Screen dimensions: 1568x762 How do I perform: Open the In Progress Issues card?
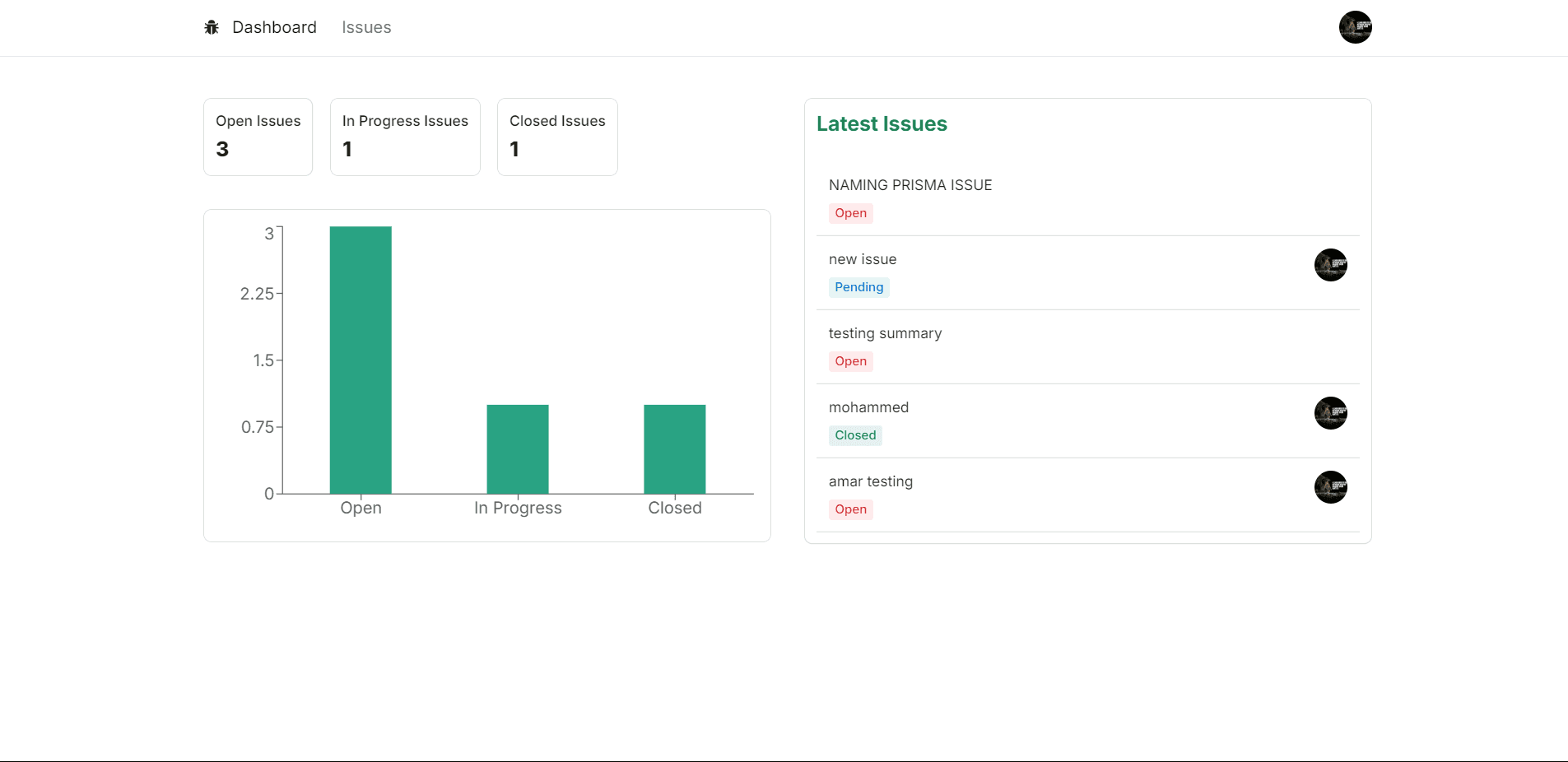tap(405, 137)
